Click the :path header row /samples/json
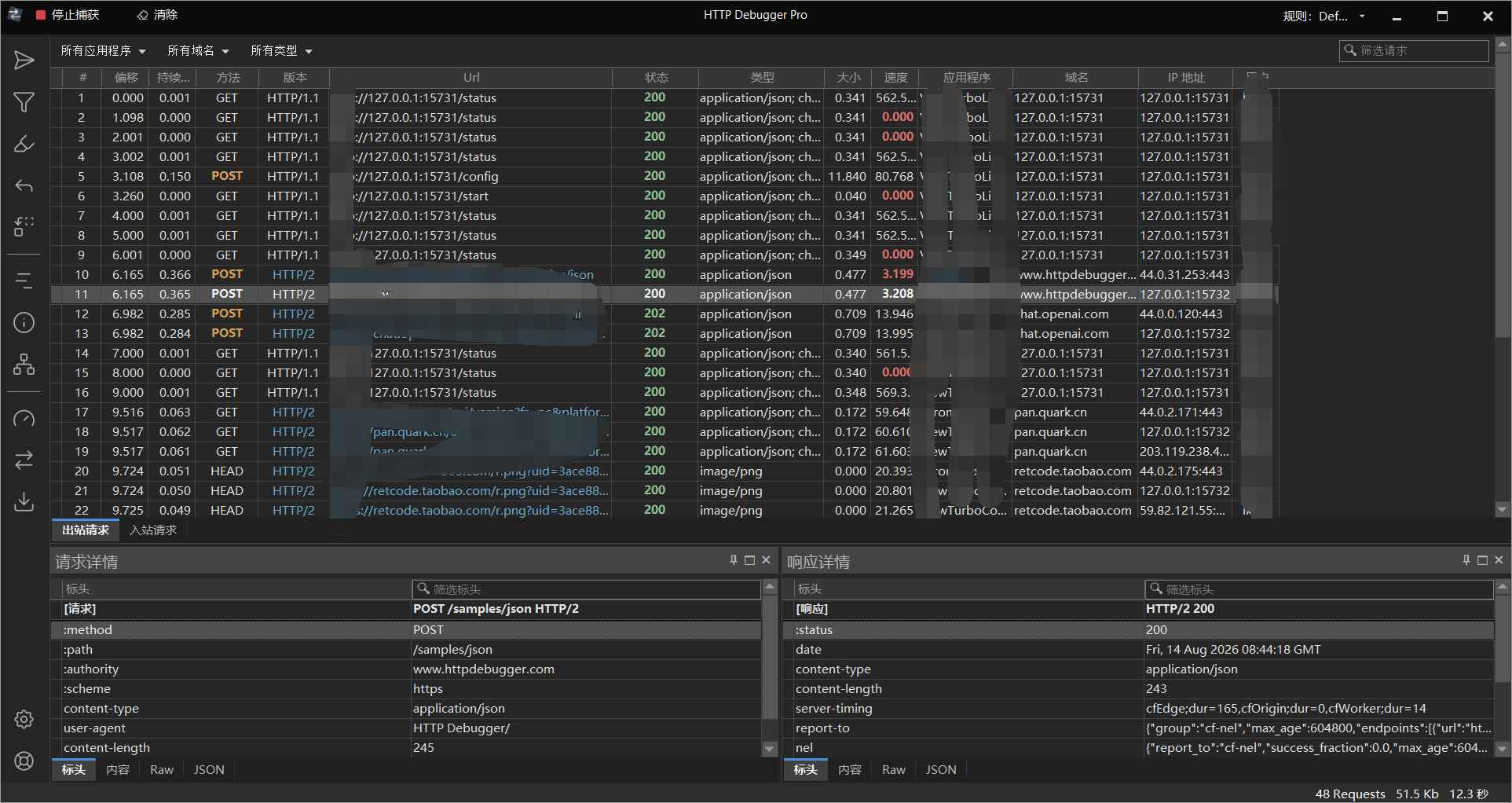Screen dimensions: 1512x803 click(x=407, y=650)
